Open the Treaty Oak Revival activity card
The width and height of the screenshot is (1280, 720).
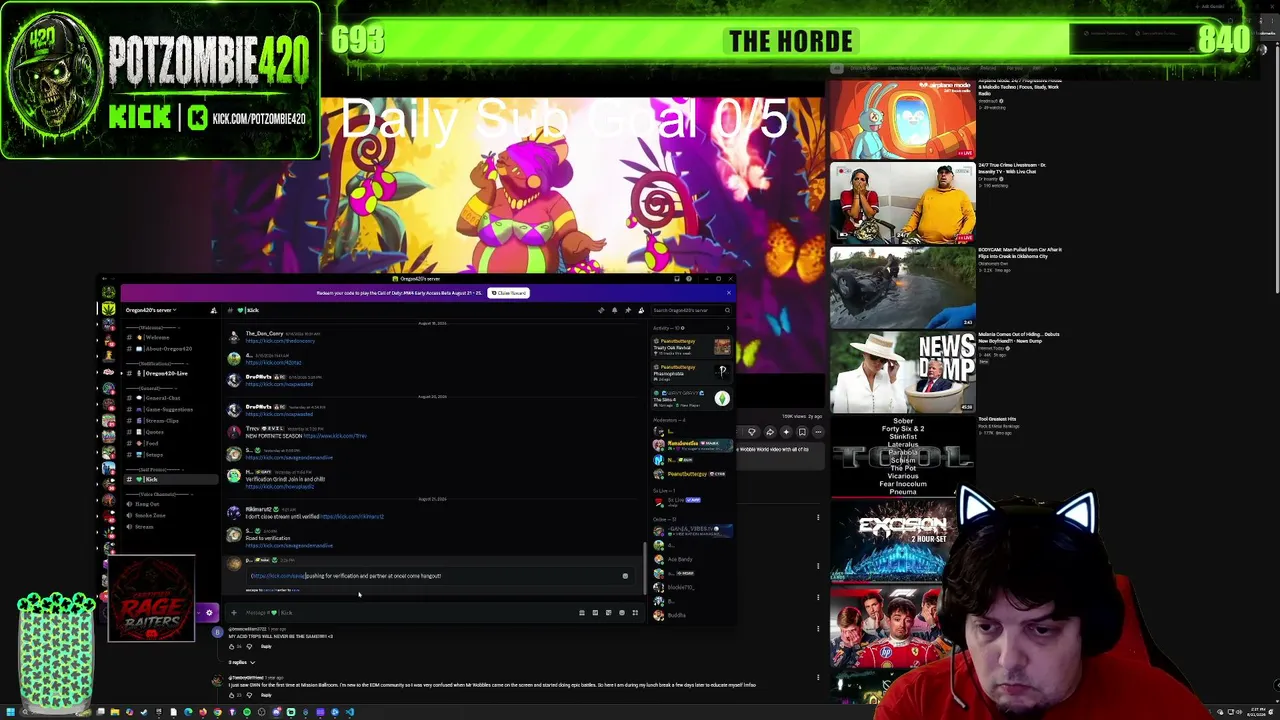(x=692, y=347)
